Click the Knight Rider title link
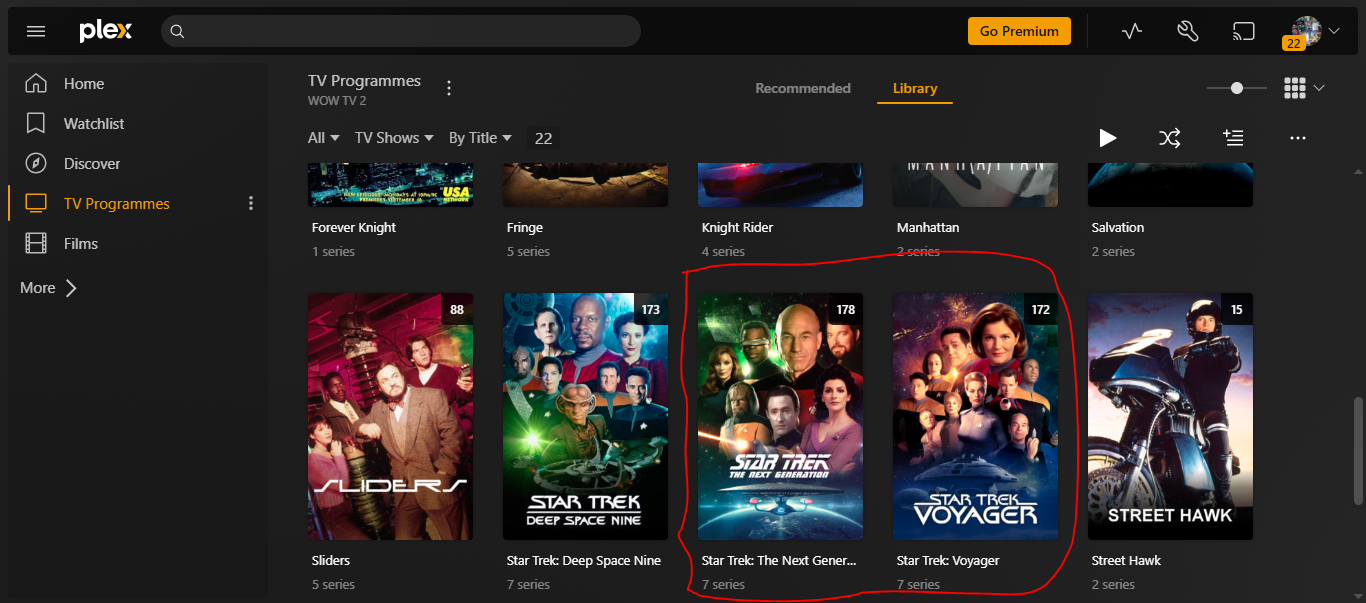This screenshot has height=603, width=1366. click(737, 227)
